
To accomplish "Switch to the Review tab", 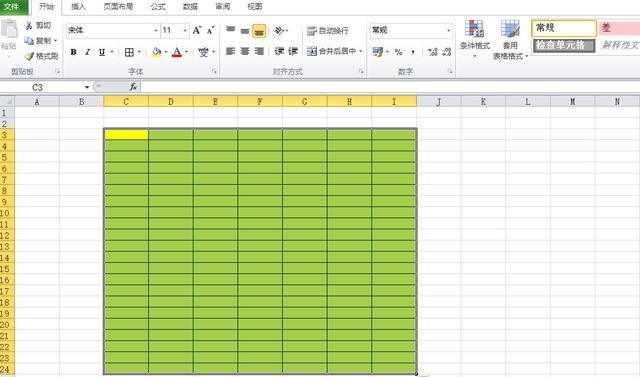I will click(x=222, y=7).
